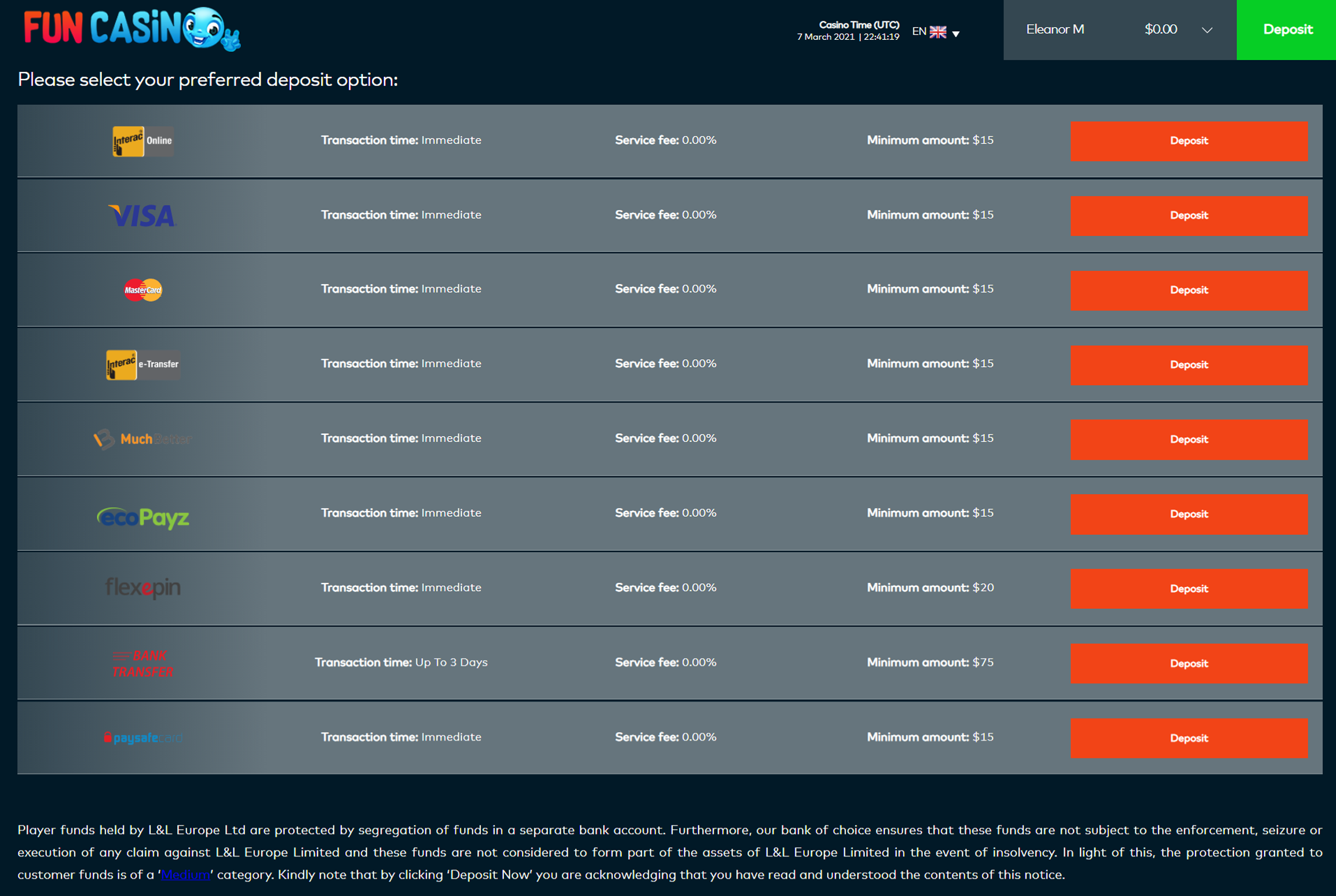The image size is (1336, 896).
Task: Click the Eleanor M account name
Action: click(1055, 29)
